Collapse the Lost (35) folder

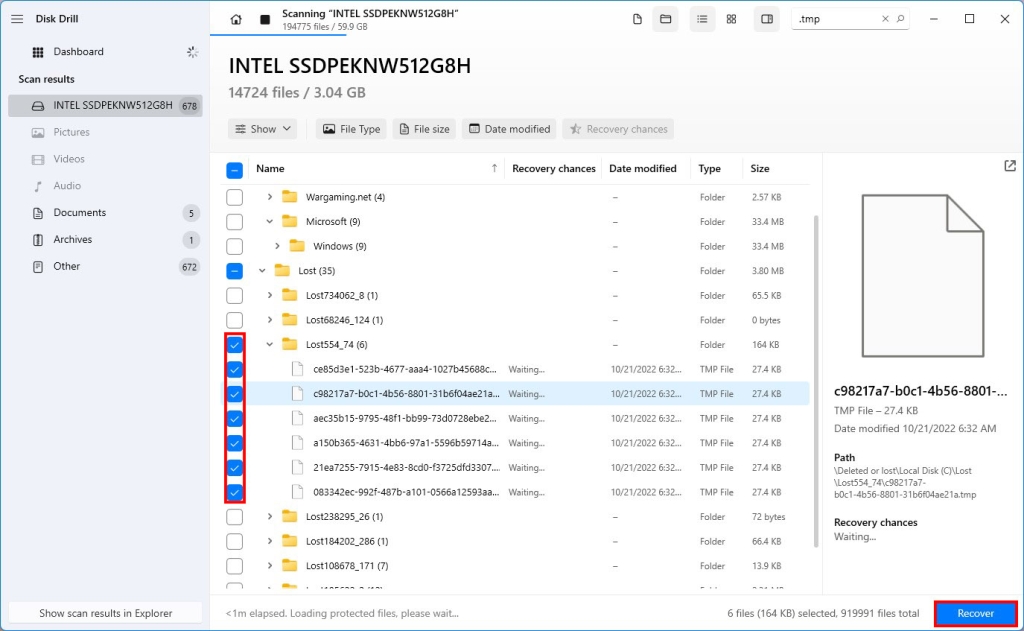(262, 270)
